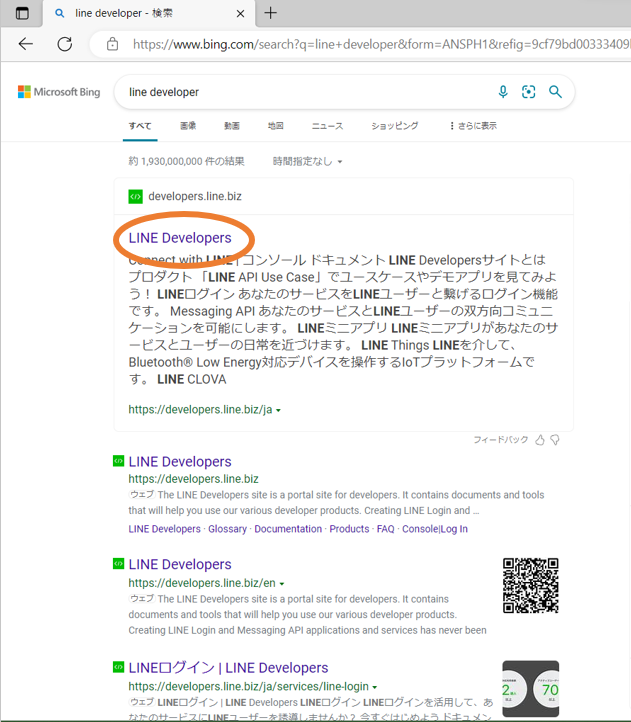Viewport: 631px width, 722px height.
Task: Open the Console|Log In sublink
Action: pyautogui.click(x=435, y=529)
